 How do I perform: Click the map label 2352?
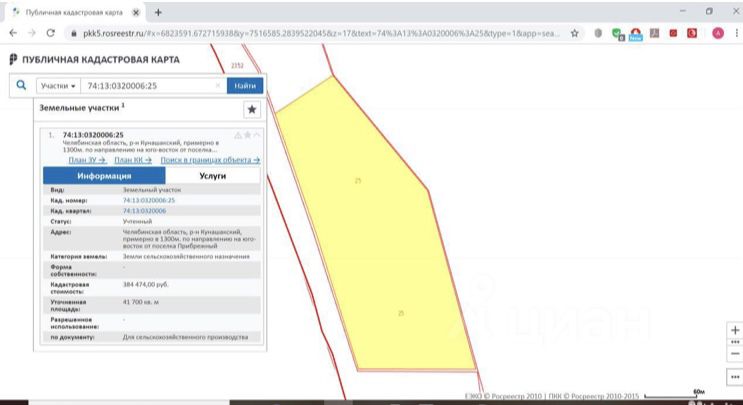pos(237,65)
